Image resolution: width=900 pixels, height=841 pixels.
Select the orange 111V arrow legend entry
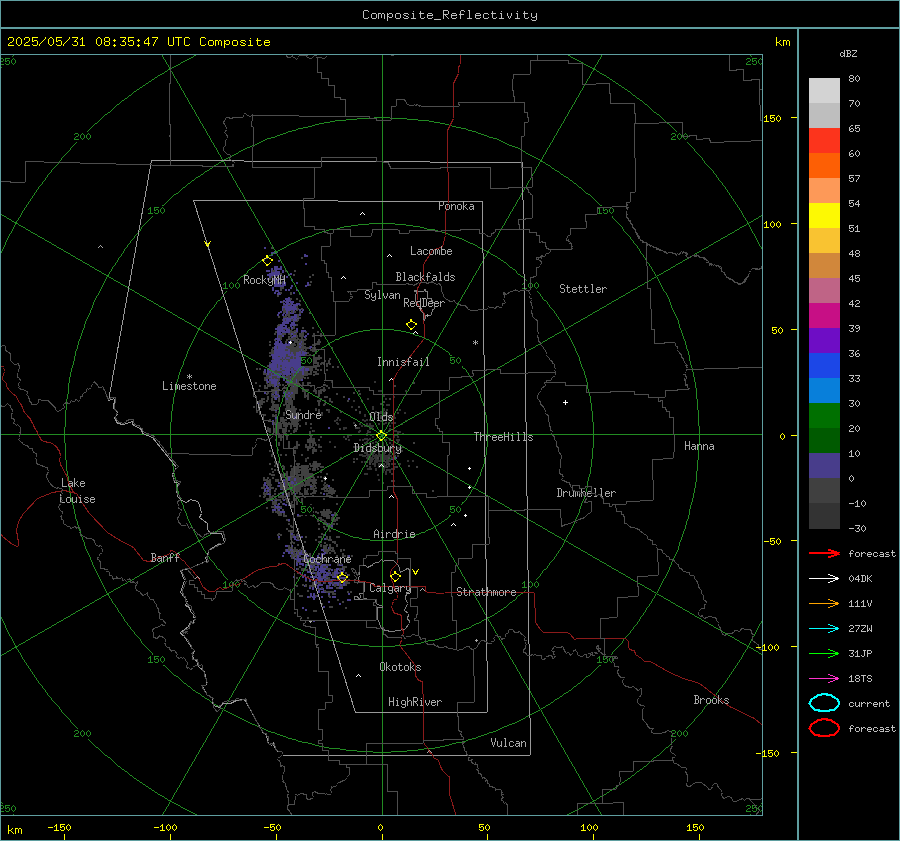pos(824,603)
